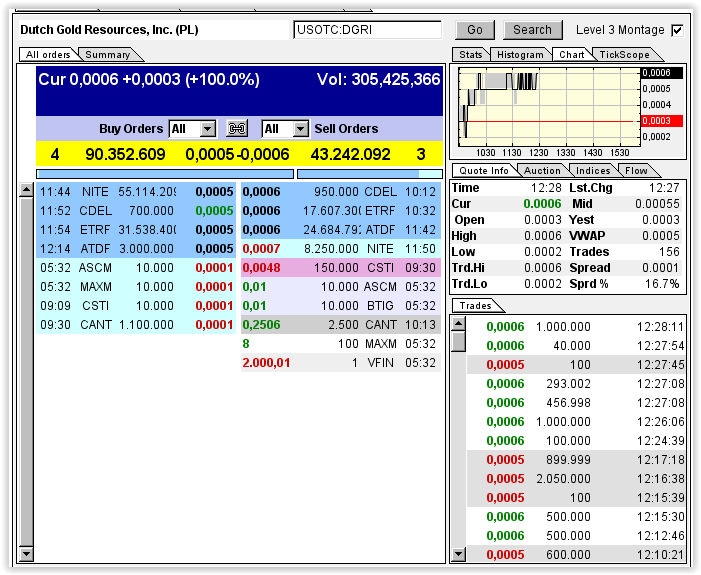Select the Trades tab
701x575 pixels.
(475, 306)
